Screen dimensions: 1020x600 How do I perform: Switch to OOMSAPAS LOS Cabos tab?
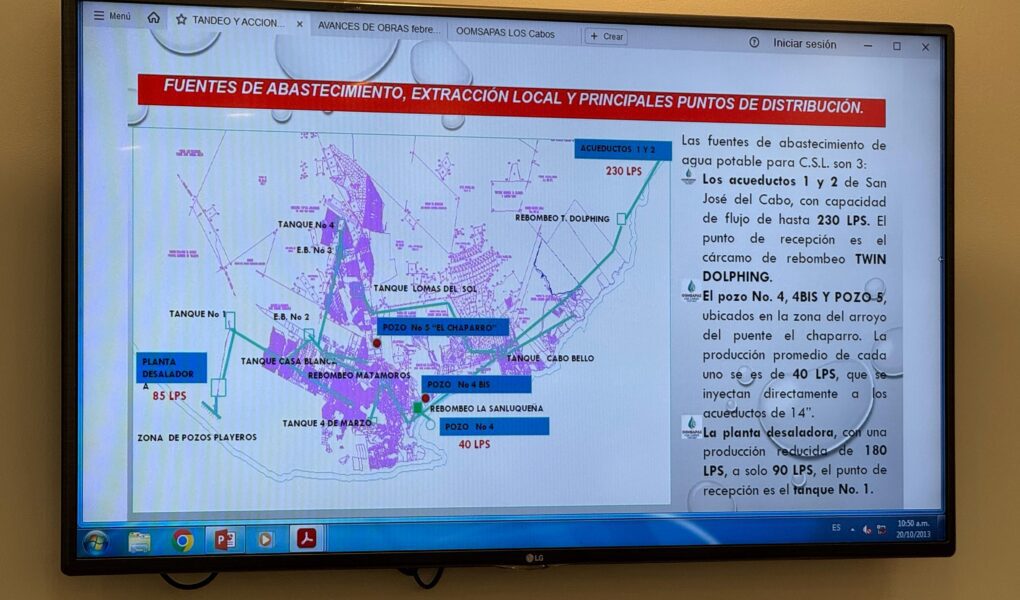pyautogui.click(x=504, y=33)
